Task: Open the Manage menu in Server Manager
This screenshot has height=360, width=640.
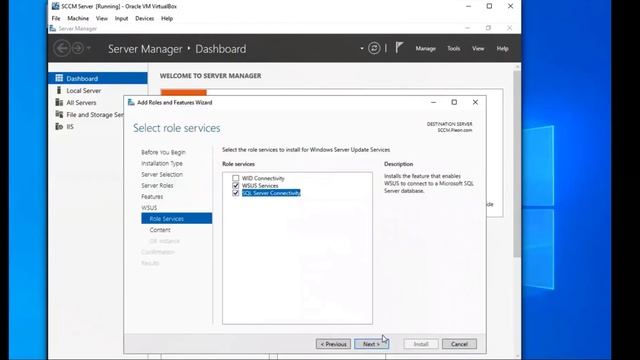Action: (x=425, y=48)
